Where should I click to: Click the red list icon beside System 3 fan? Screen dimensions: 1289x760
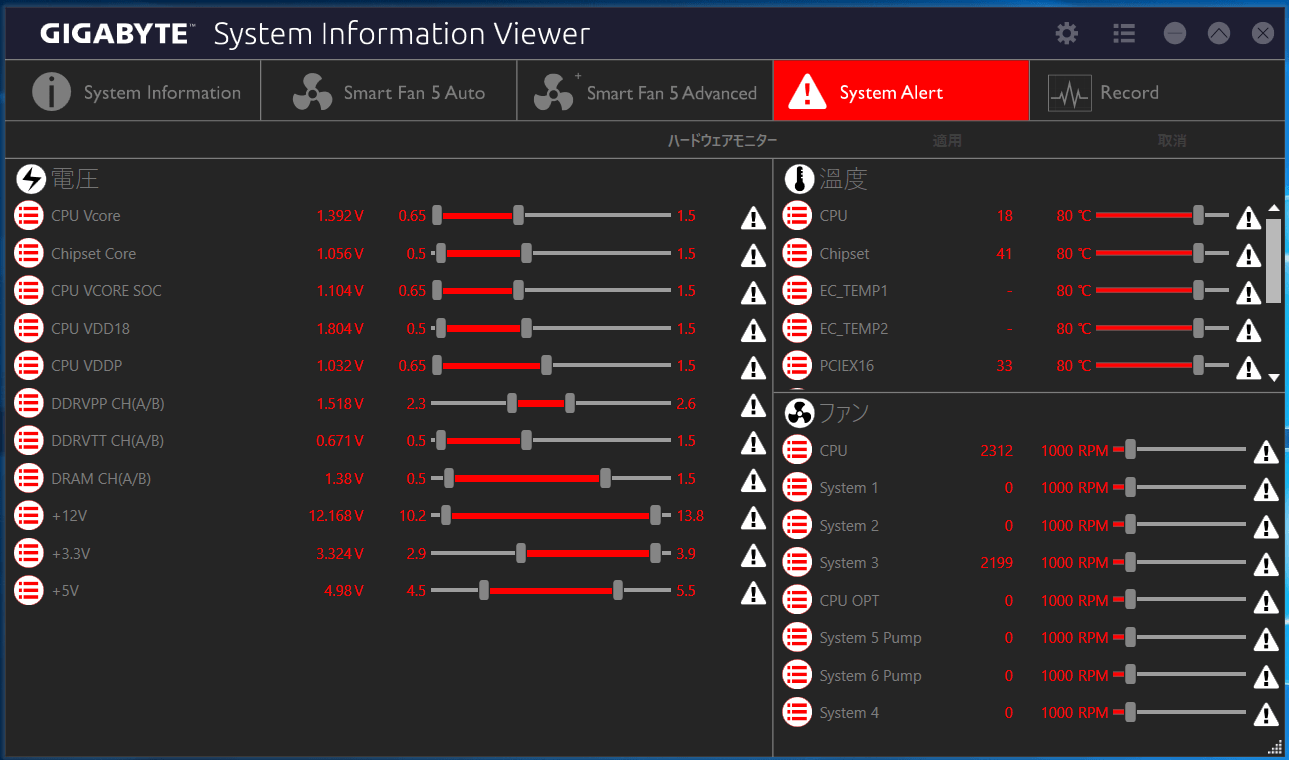tap(797, 563)
